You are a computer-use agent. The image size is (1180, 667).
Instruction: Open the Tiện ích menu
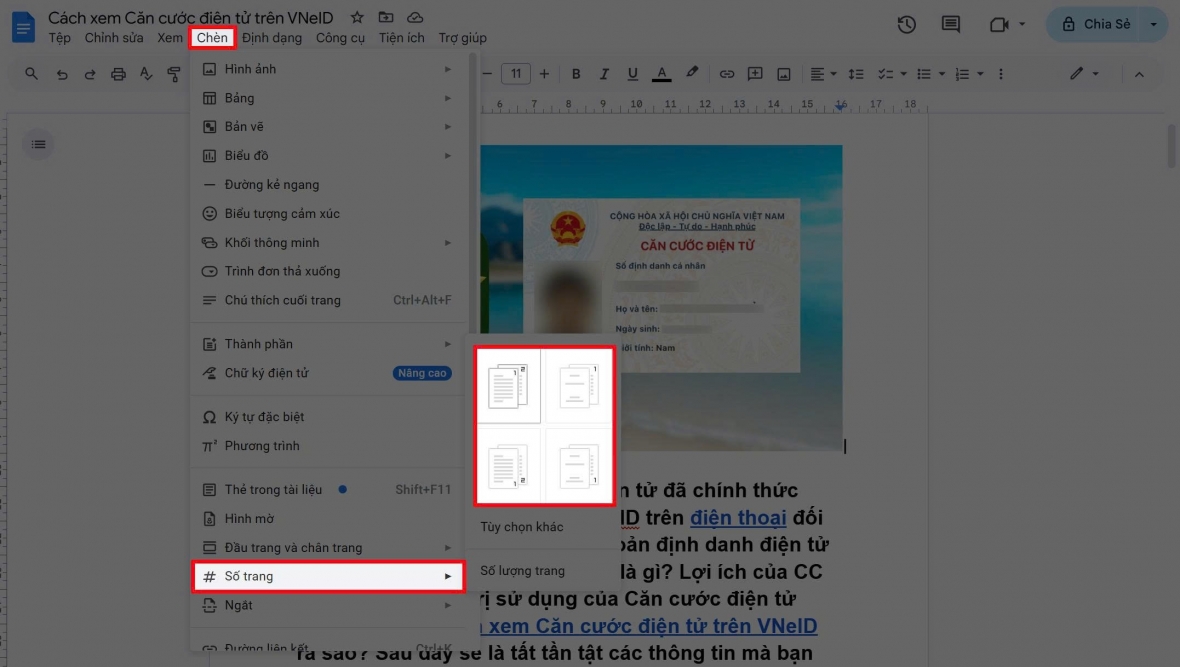pyautogui.click(x=401, y=38)
